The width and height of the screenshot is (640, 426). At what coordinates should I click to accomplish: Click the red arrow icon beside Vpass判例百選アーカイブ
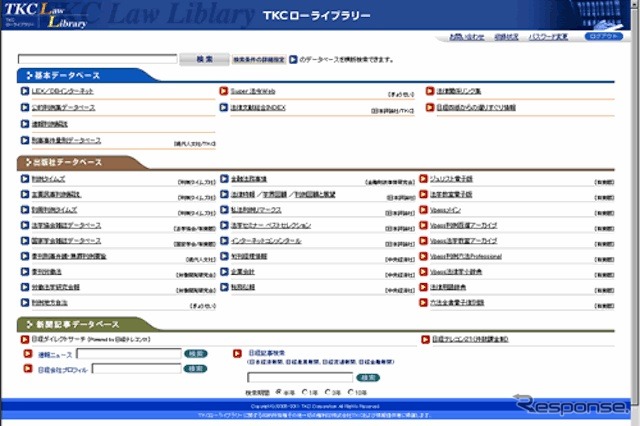click(424, 225)
